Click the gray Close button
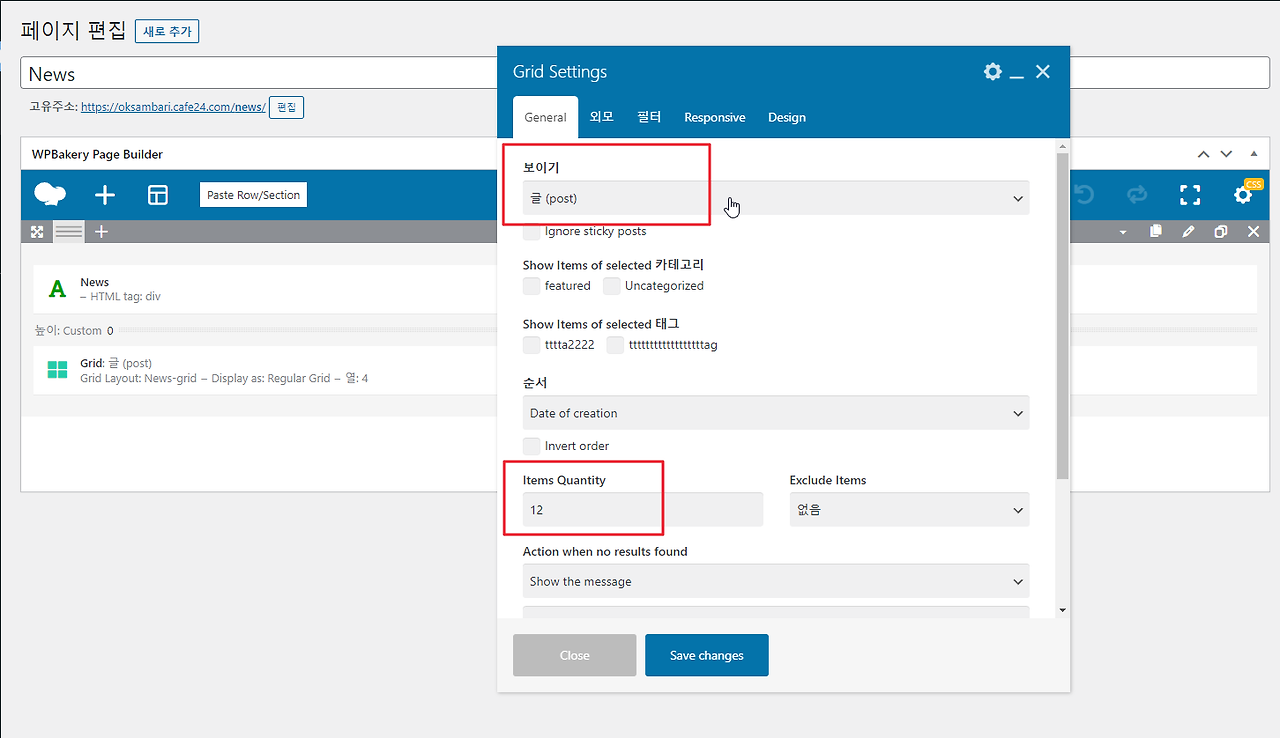1280x738 pixels. pos(575,655)
